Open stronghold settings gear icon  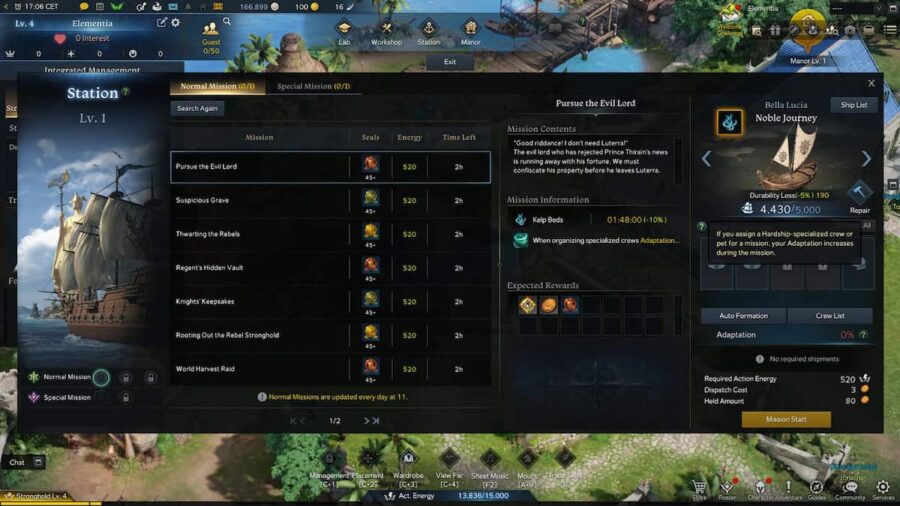coord(176,23)
